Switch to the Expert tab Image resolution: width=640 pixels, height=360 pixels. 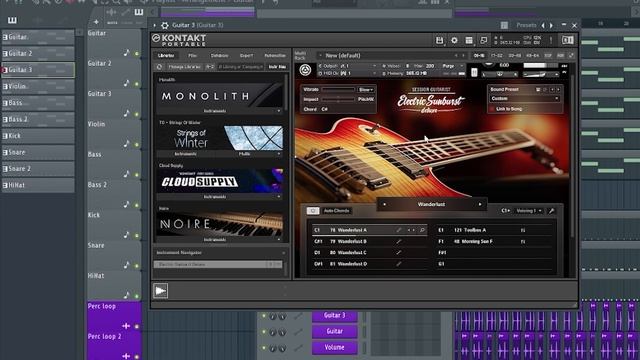point(246,56)
